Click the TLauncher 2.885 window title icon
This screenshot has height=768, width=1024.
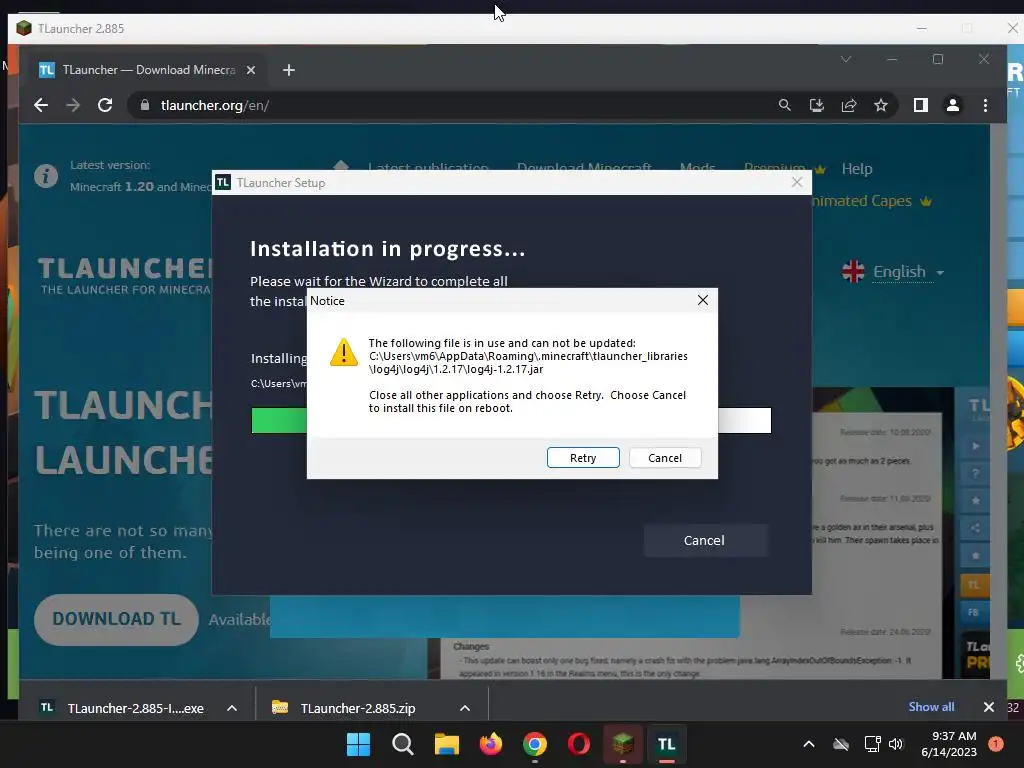click(24, 28)
